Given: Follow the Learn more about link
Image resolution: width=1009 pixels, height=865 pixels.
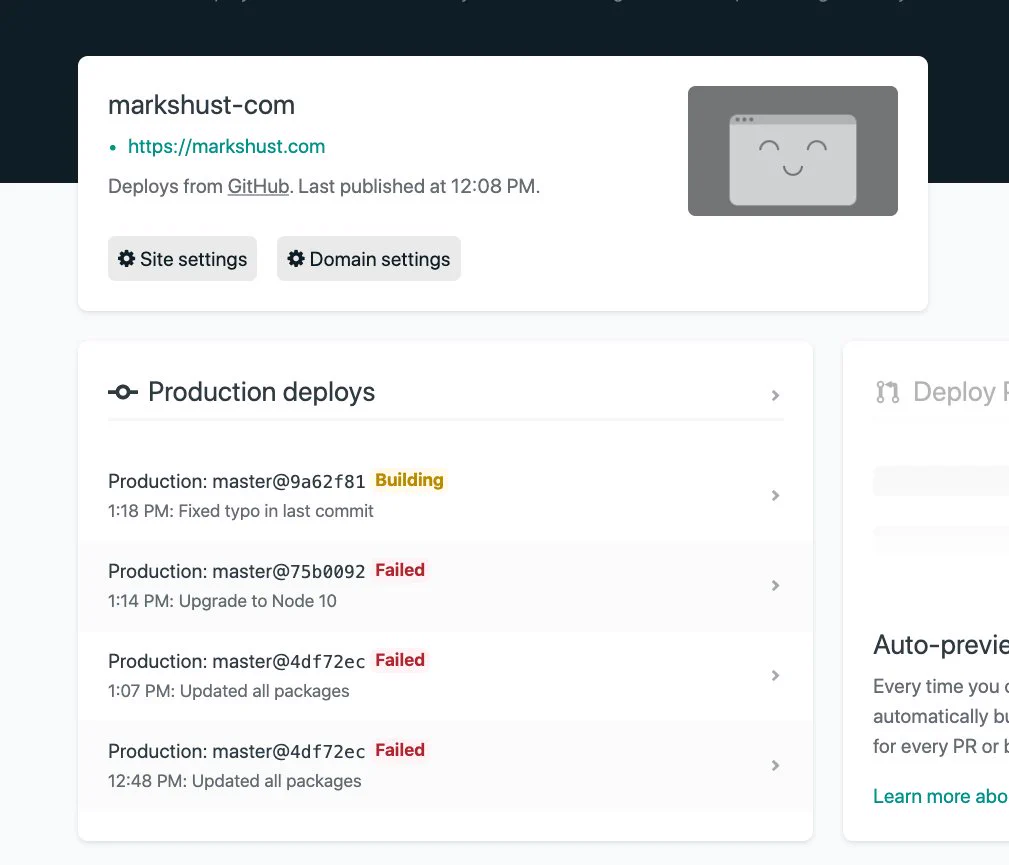Looking at the screenshot, I should click(x=940, y=797).
